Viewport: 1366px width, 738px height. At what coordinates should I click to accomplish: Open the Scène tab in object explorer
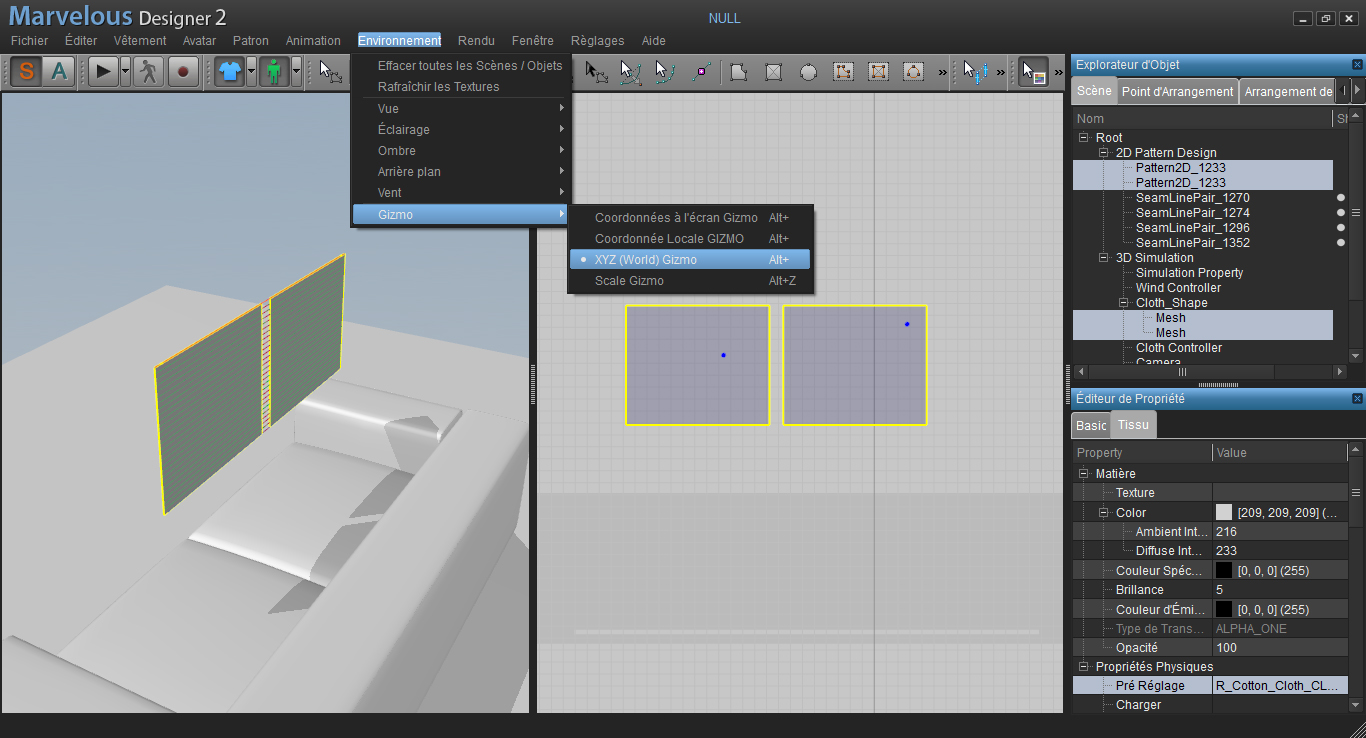[1094, 90]
